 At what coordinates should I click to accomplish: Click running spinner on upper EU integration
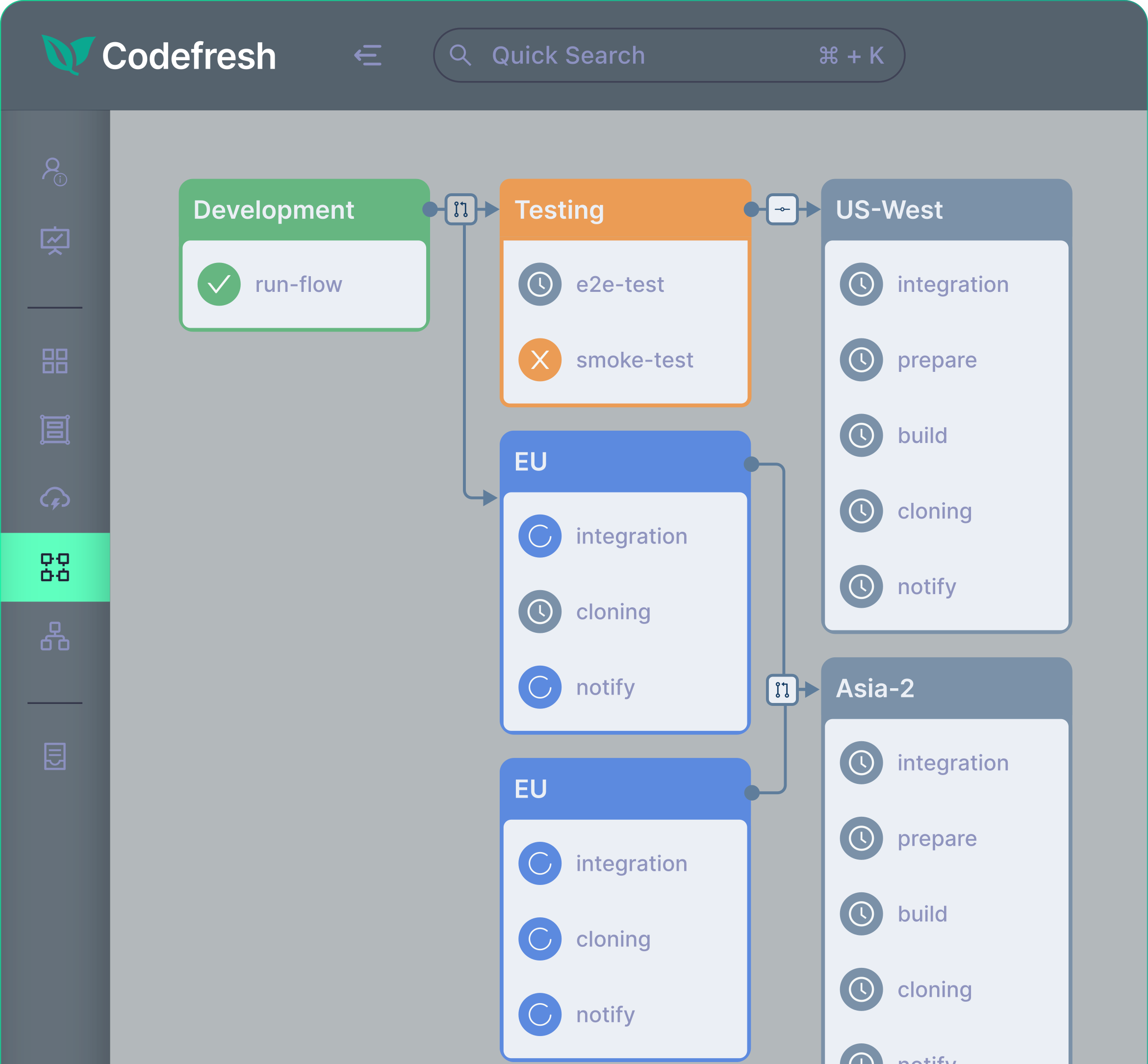click(x=540, y=536)
